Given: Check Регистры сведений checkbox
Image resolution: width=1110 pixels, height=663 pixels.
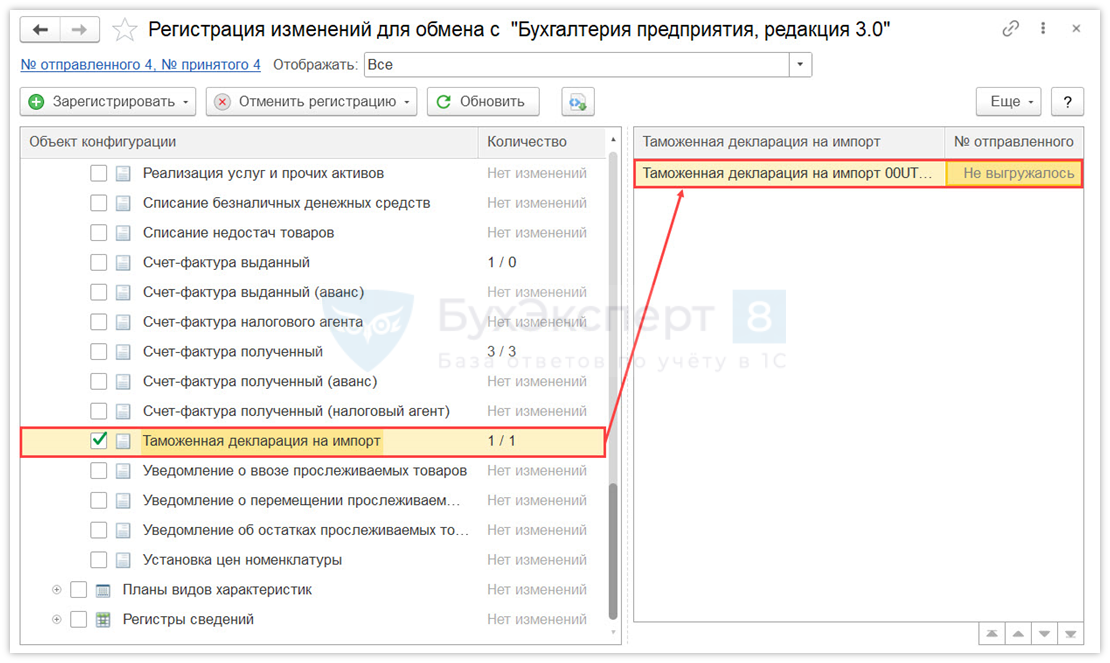Looking at the screenshot, I should pos(79,619).
